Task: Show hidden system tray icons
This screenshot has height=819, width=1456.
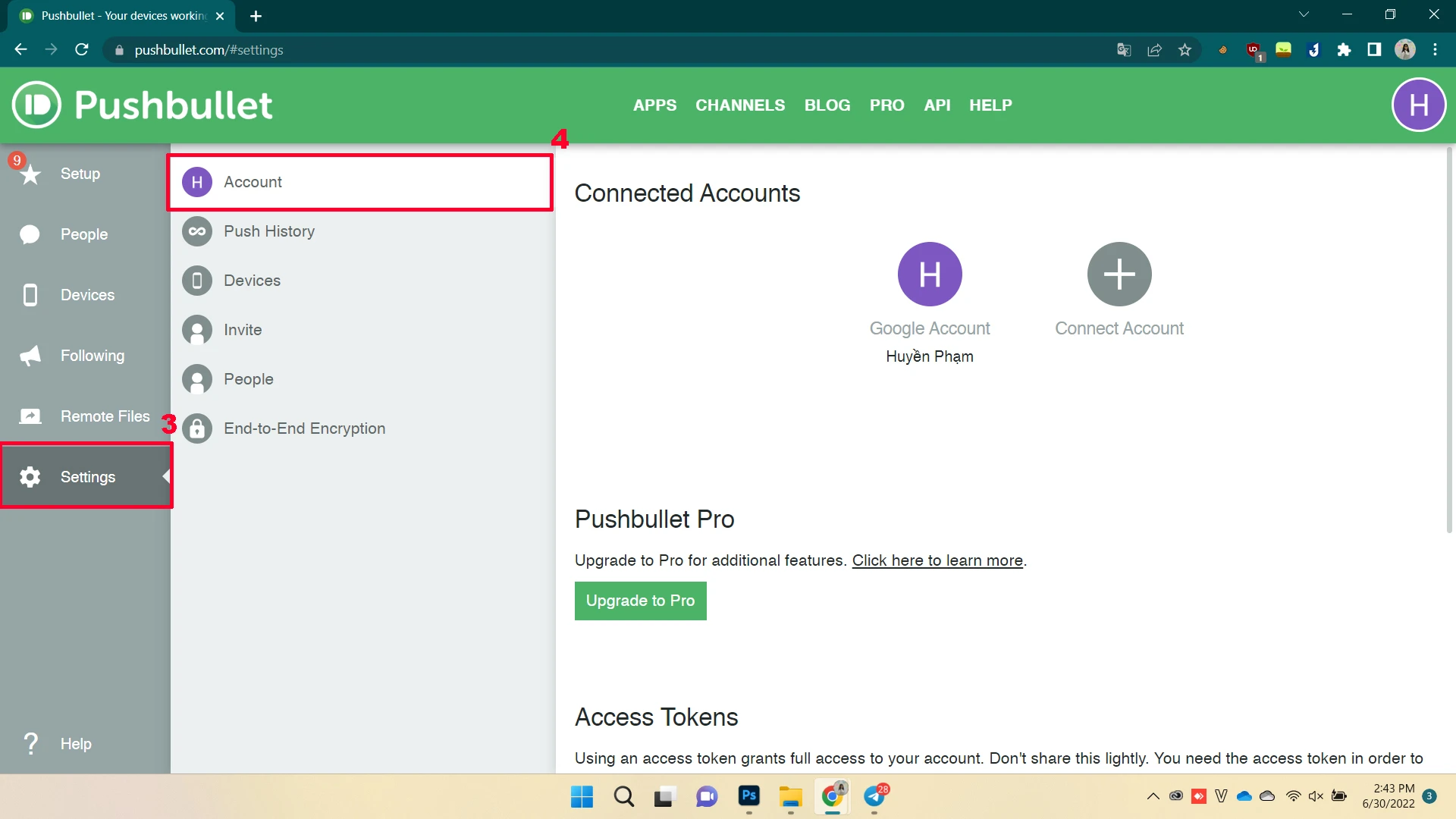Action: click(1153, 796)
